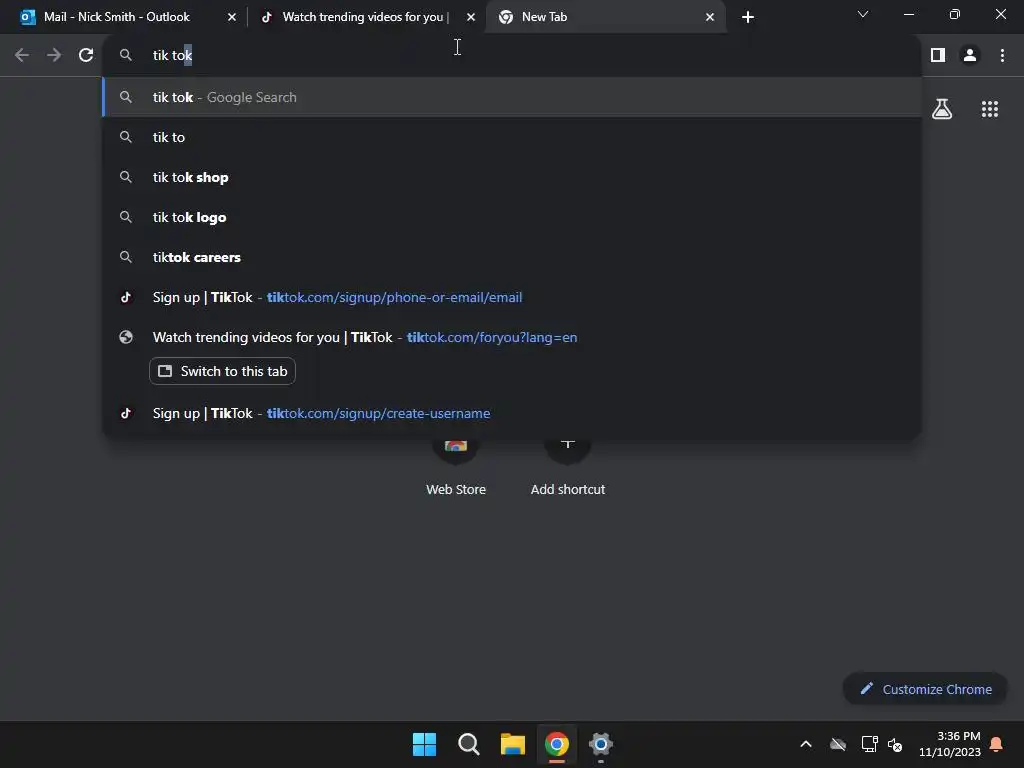Click the OneDrive cloud tray icon
Screen dimensions: 1024x768
[838, 744]
